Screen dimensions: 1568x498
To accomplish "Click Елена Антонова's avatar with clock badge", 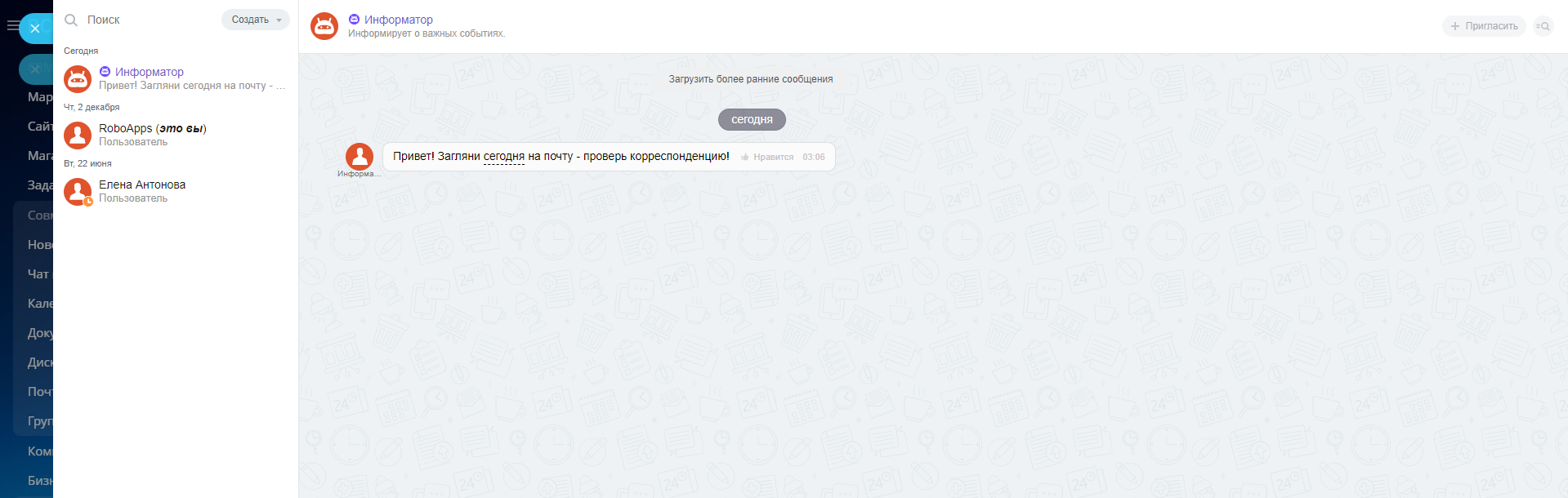I will tap(78, 192).
